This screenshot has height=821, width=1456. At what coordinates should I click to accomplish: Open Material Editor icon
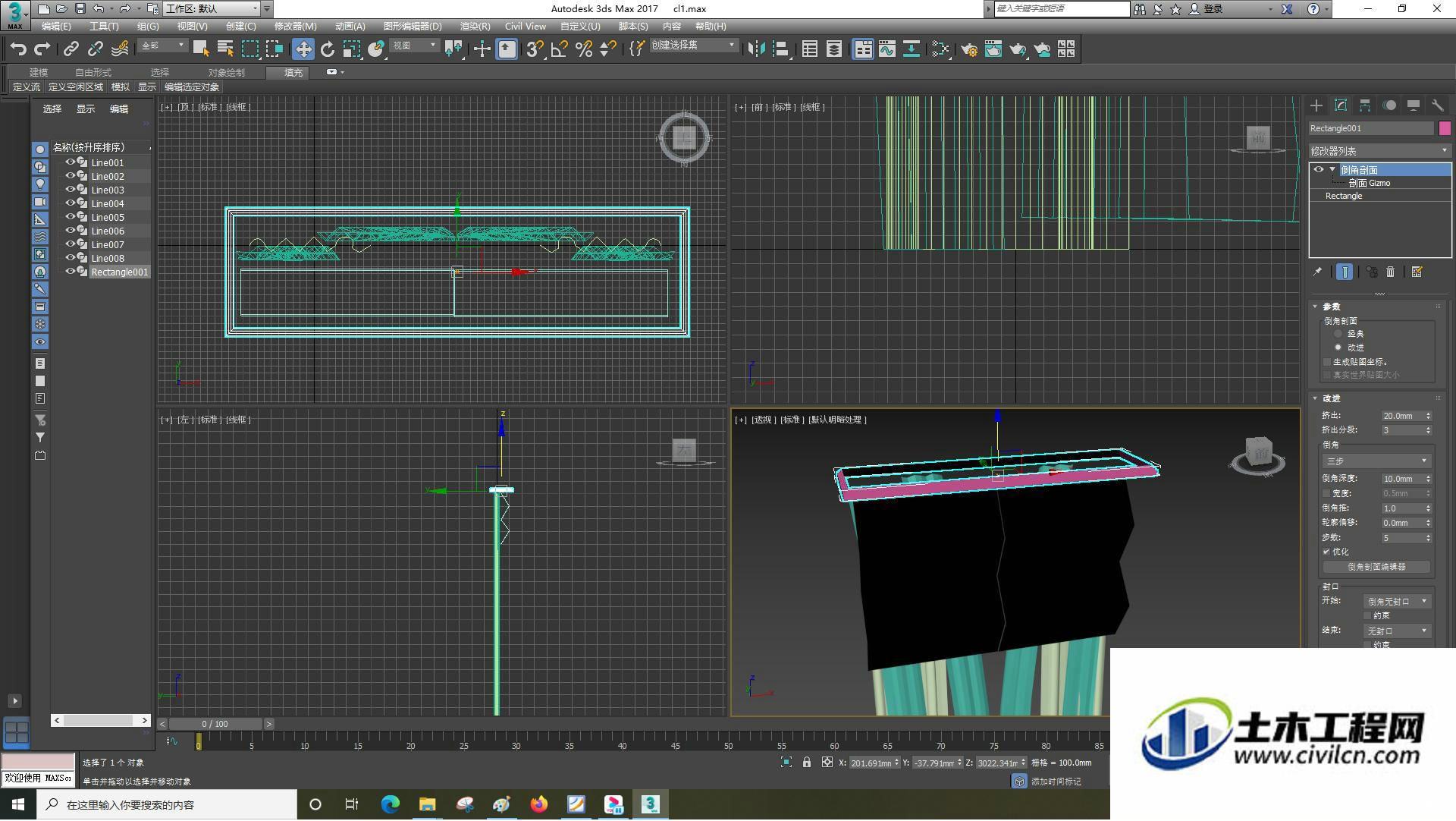(941, 49)
